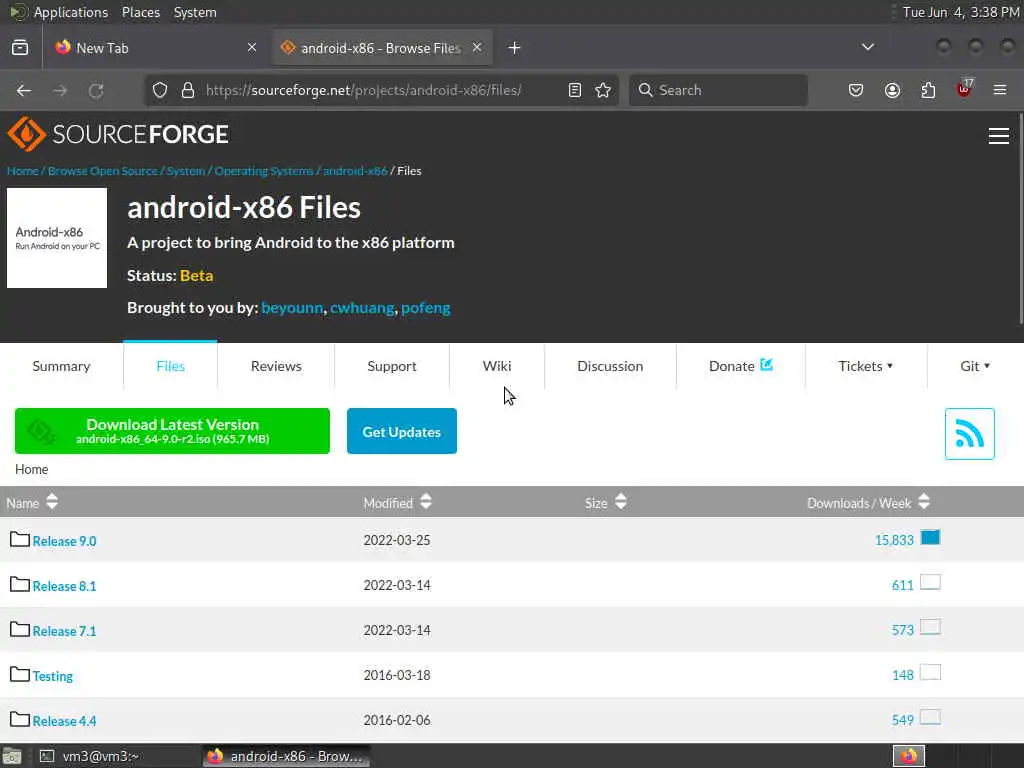Image resolution: width=1024 pixels, height=768 pixels.
Task: Click the SourceForge logo
Action: point(118,134)
